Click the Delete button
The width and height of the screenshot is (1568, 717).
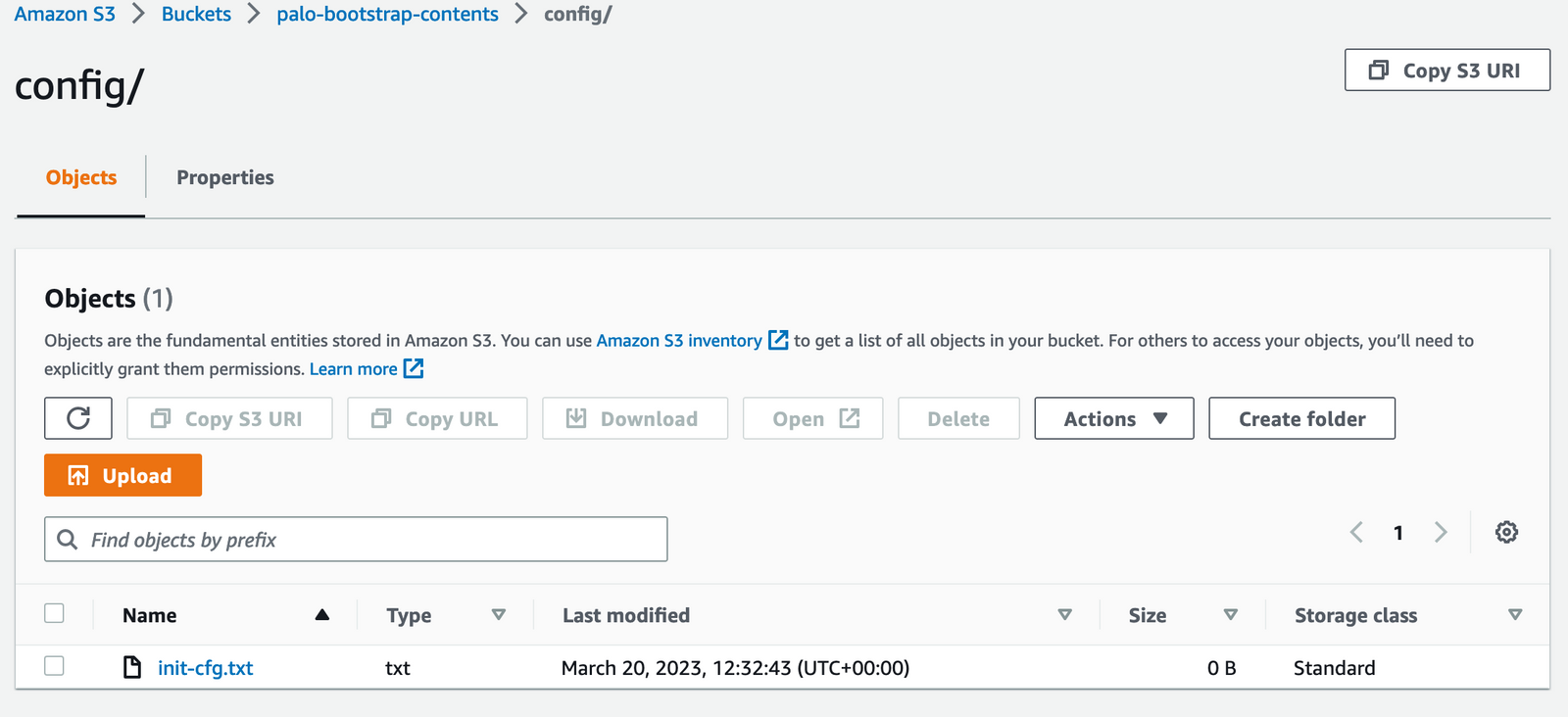(x=958, y=418)
